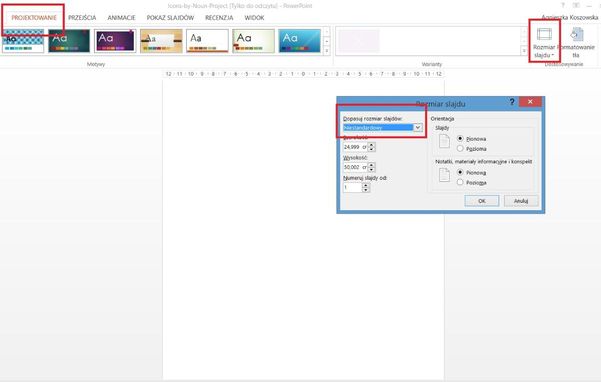The height and width of the screenshot is (382, 601).
Task: Expand the variants gallery more arrow
Action: 524,51
